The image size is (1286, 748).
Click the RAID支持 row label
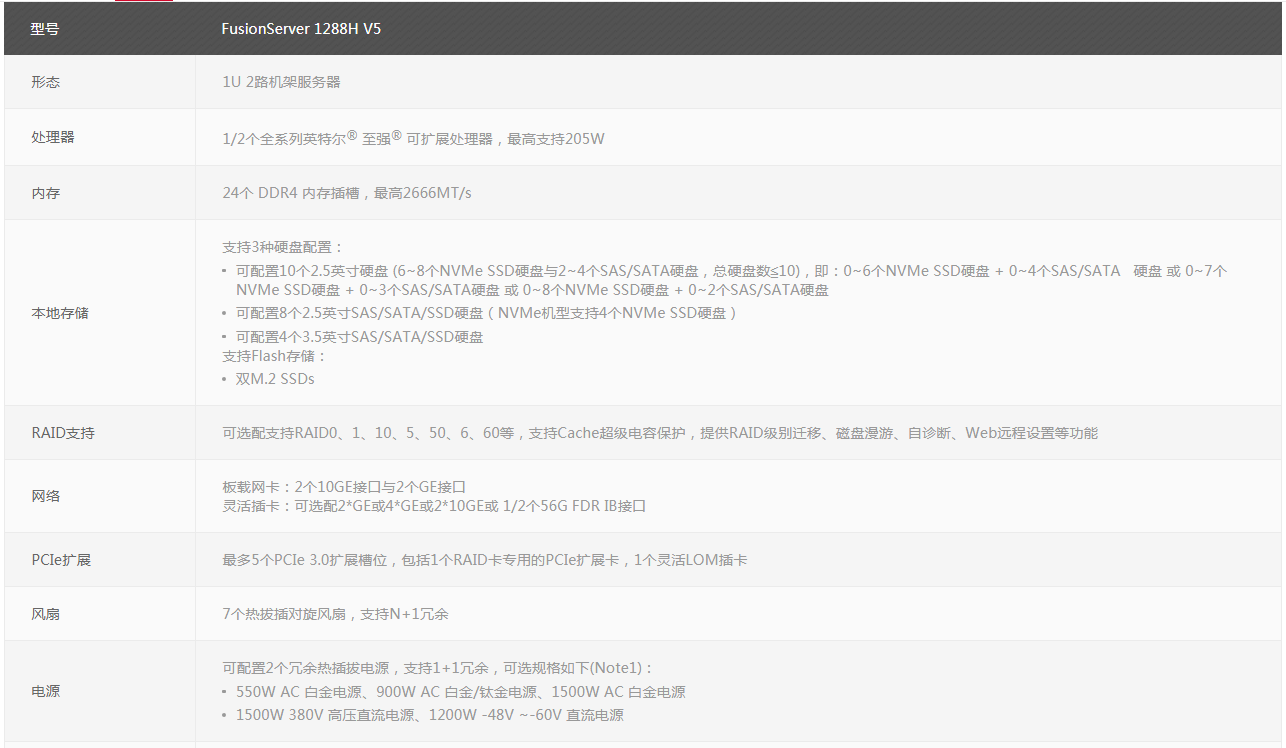pos(63,433)
